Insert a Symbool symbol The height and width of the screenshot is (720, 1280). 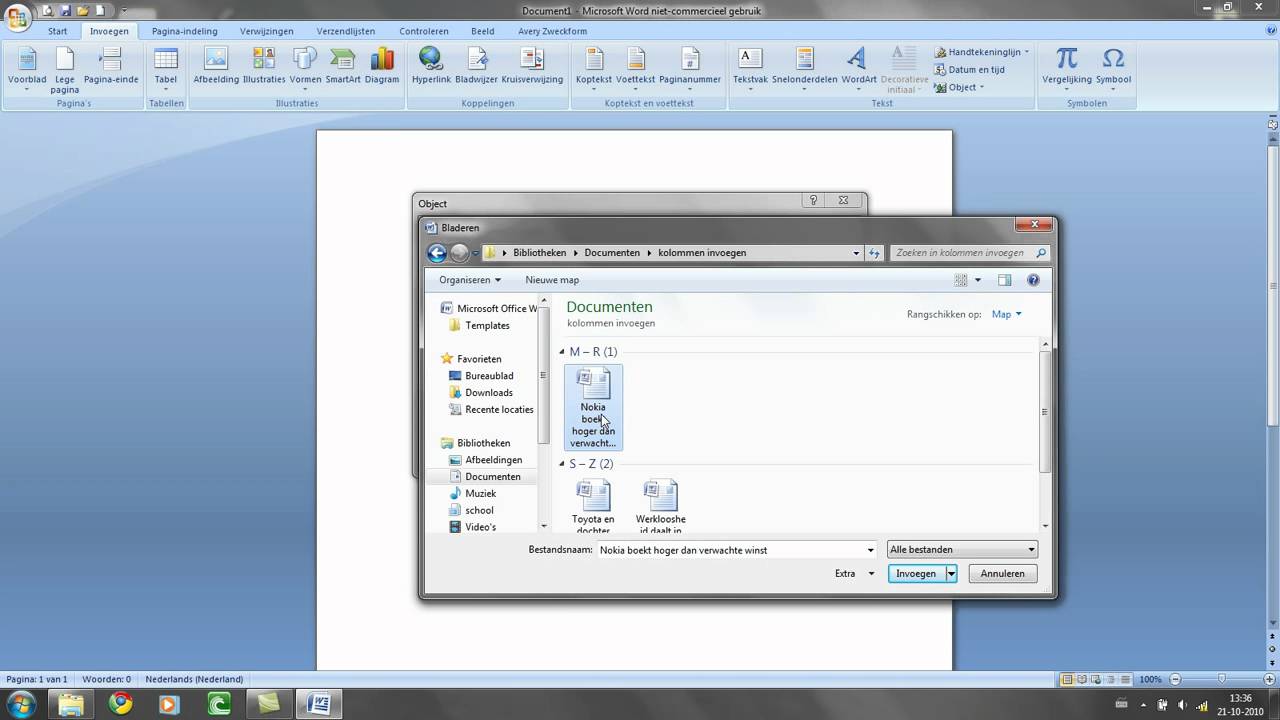[1113, 69]
